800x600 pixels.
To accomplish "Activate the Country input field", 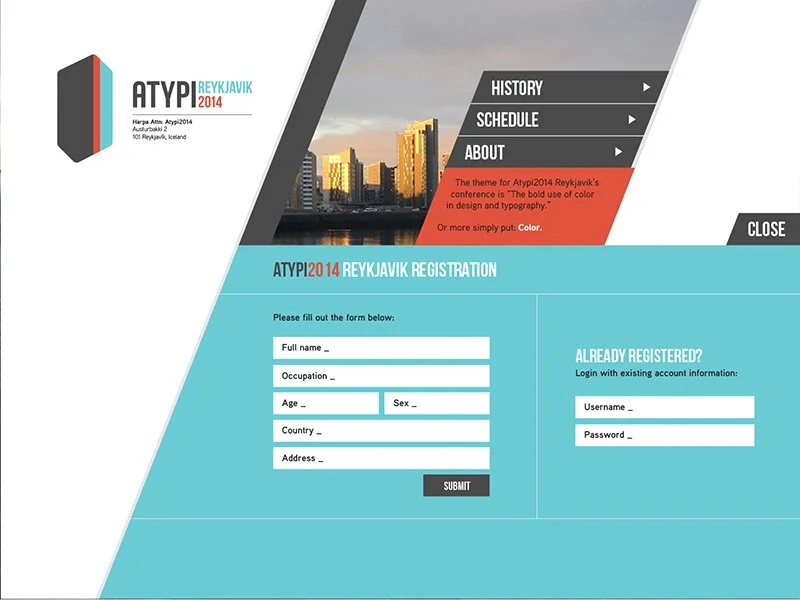I will (381, 431).
